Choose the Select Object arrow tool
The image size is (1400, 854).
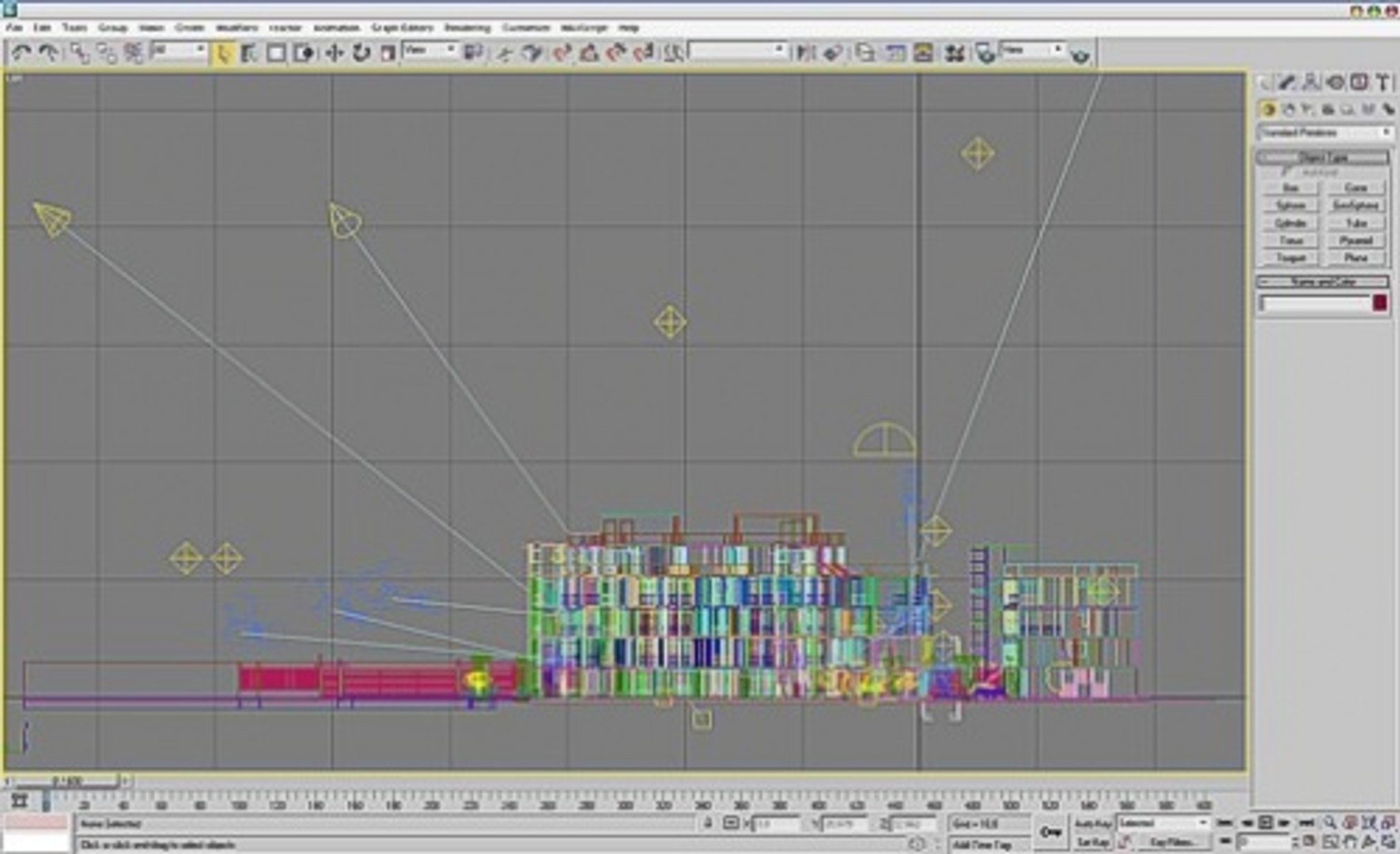pyautogui.click(x=224, y=53)
